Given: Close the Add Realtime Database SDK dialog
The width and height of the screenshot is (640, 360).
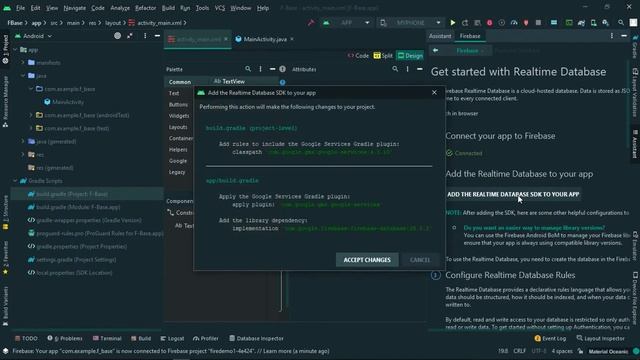Looking at the screenshot, I should pos(434,93).
